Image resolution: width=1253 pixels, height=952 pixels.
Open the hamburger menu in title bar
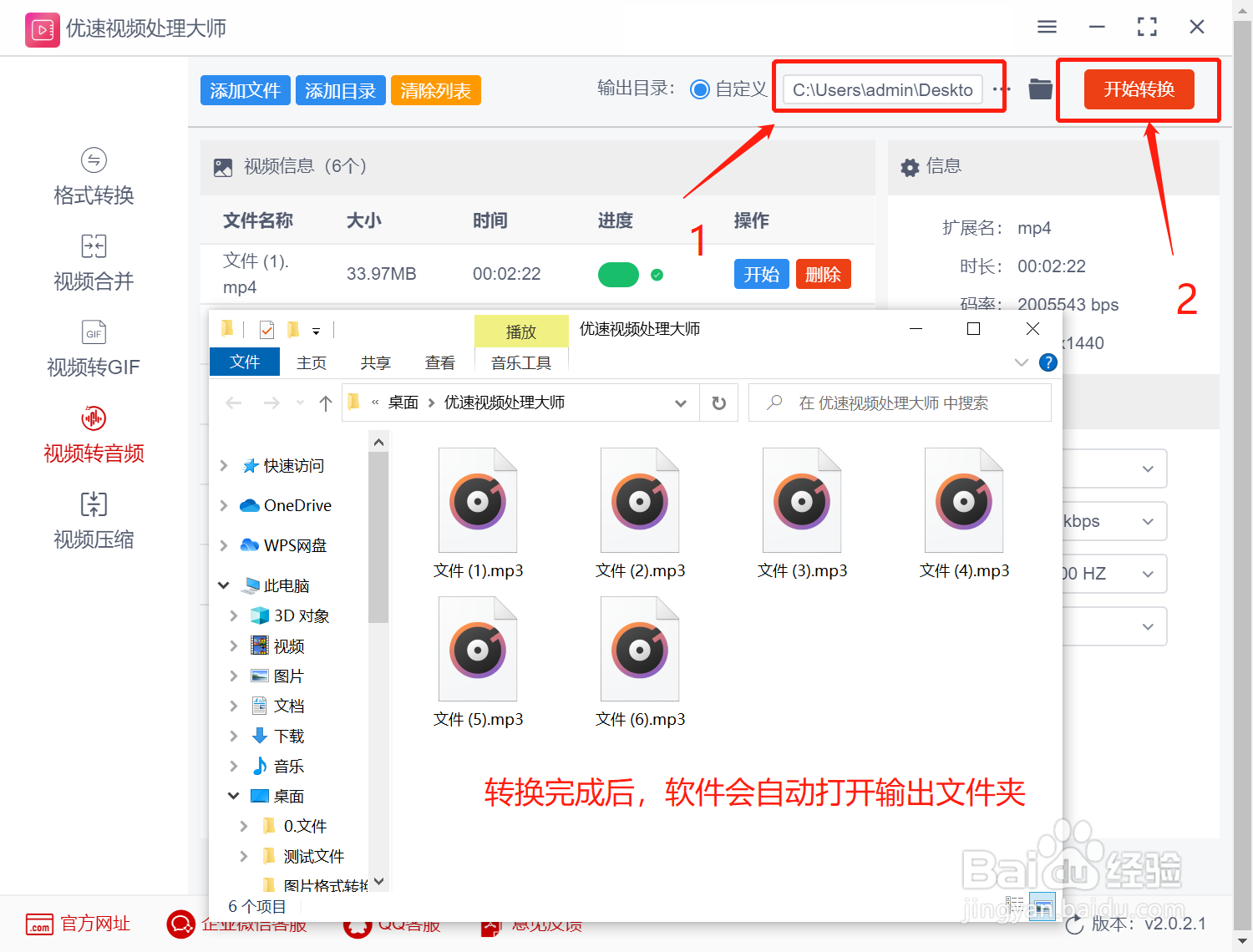[1047, 28]
